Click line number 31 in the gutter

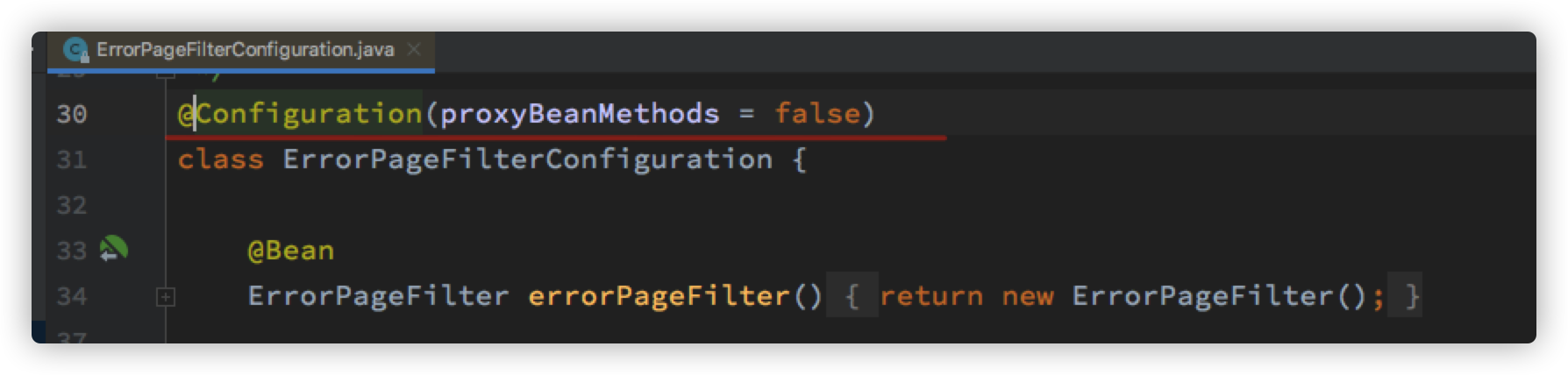(72, 159)
